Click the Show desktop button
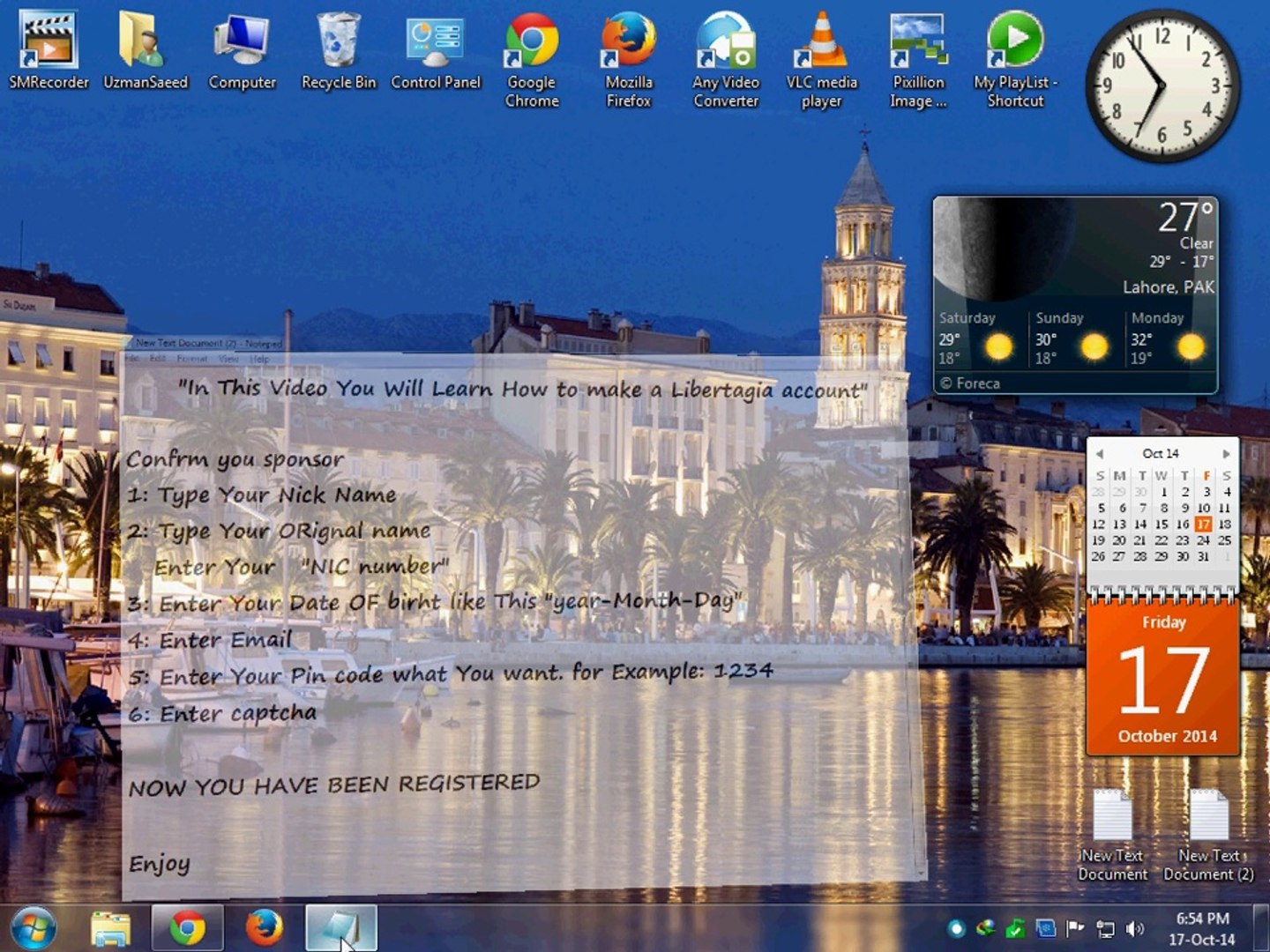This screenshot has width=1270, height=952. [1262, 929]
